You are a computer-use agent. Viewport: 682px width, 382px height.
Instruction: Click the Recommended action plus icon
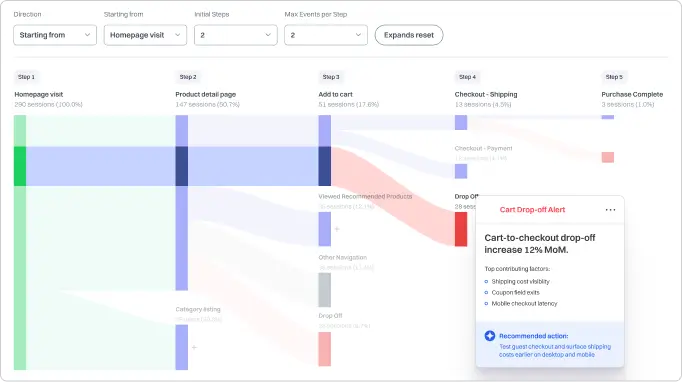490,335
